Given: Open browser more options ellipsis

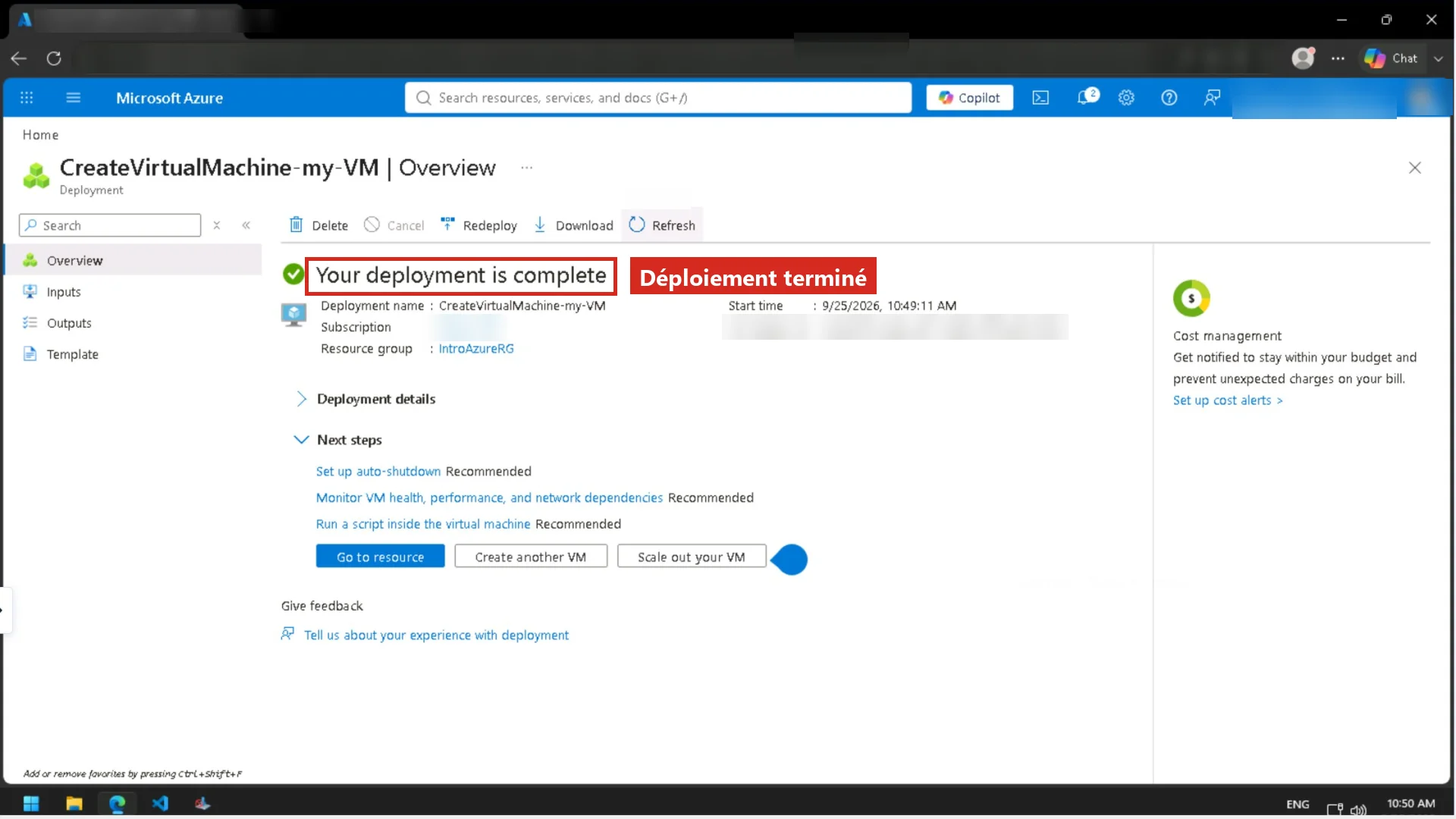Looking at the screenshot, I should (1338, 58).
